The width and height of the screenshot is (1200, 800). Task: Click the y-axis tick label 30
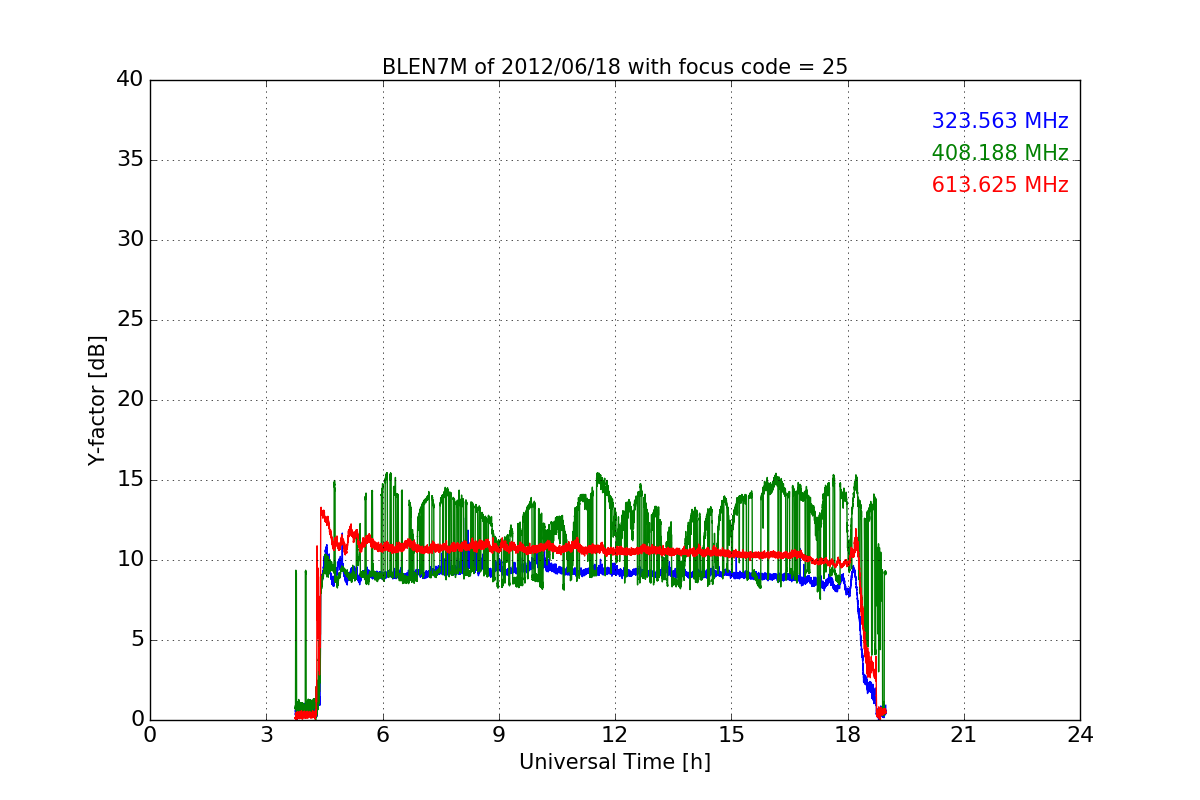click(130, 240)
